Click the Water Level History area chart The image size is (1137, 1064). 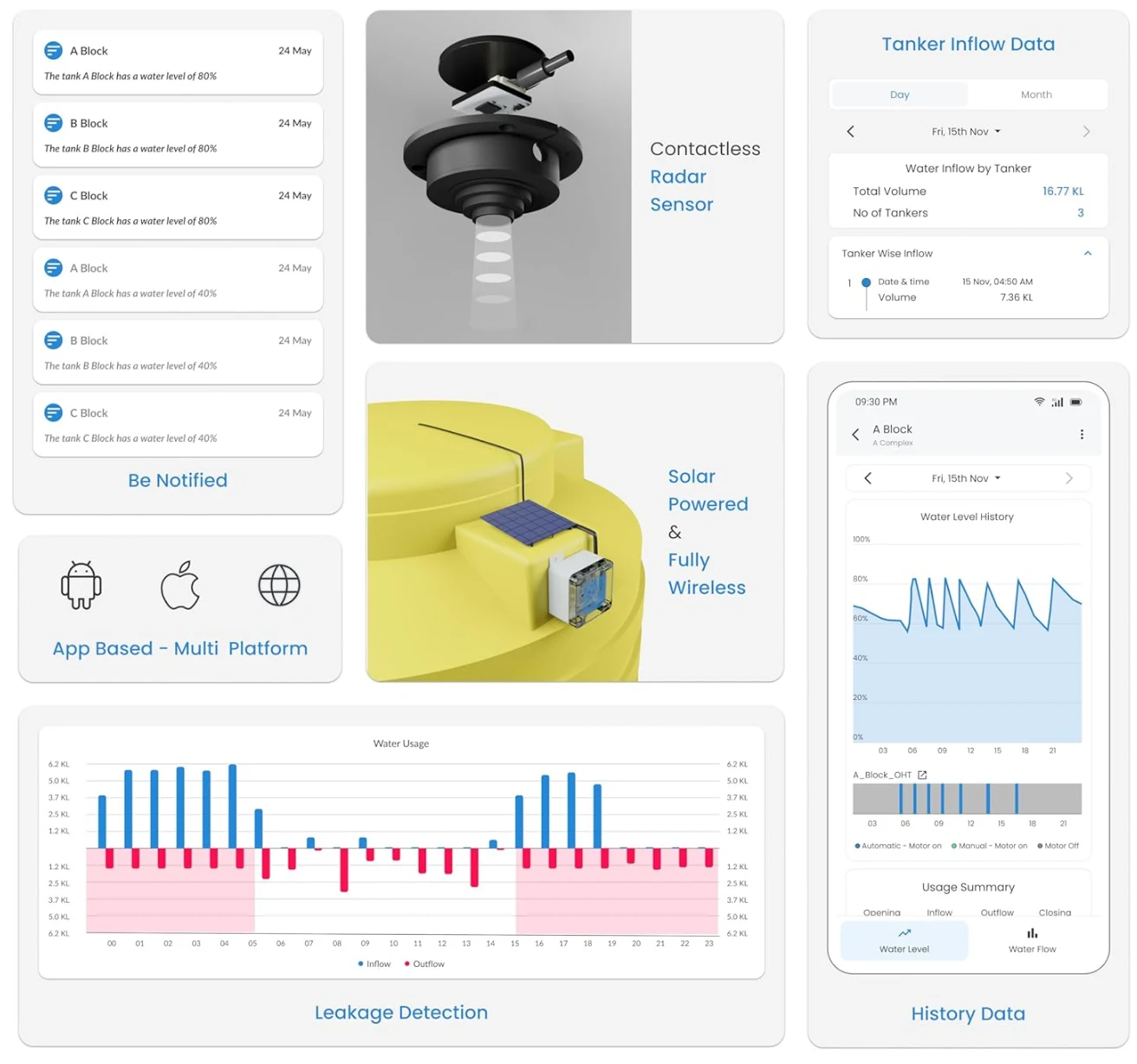[967, 641]
